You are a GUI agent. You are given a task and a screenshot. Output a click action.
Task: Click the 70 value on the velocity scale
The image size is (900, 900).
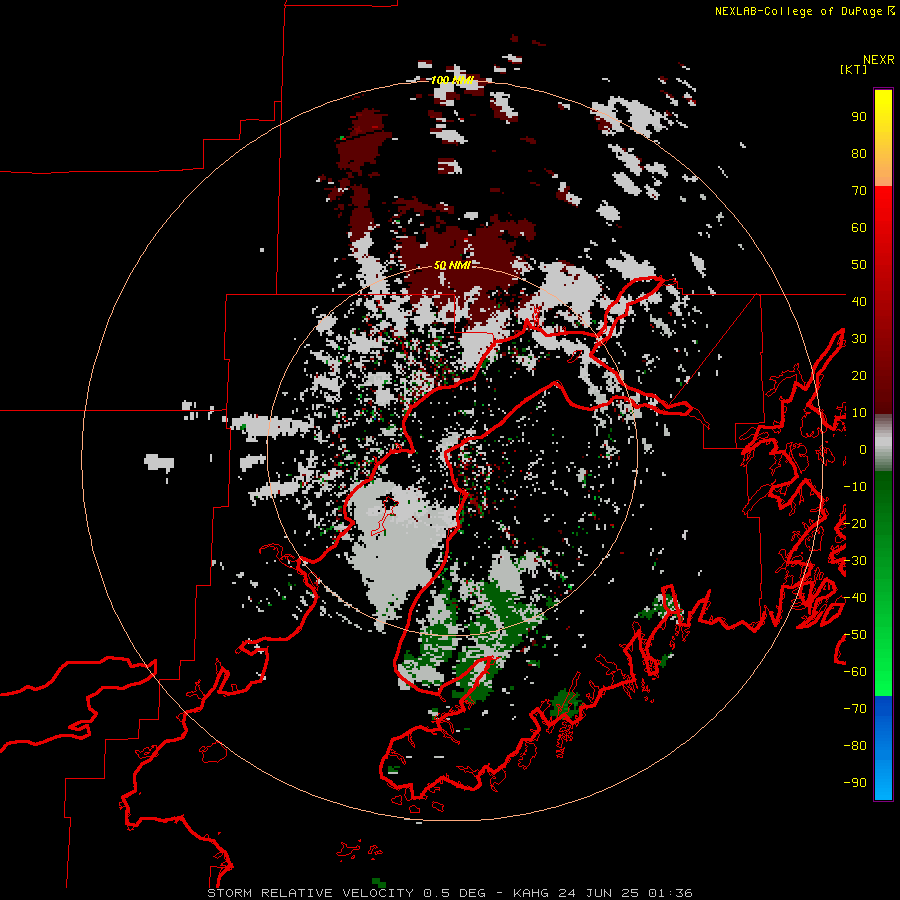pos(859,191)
